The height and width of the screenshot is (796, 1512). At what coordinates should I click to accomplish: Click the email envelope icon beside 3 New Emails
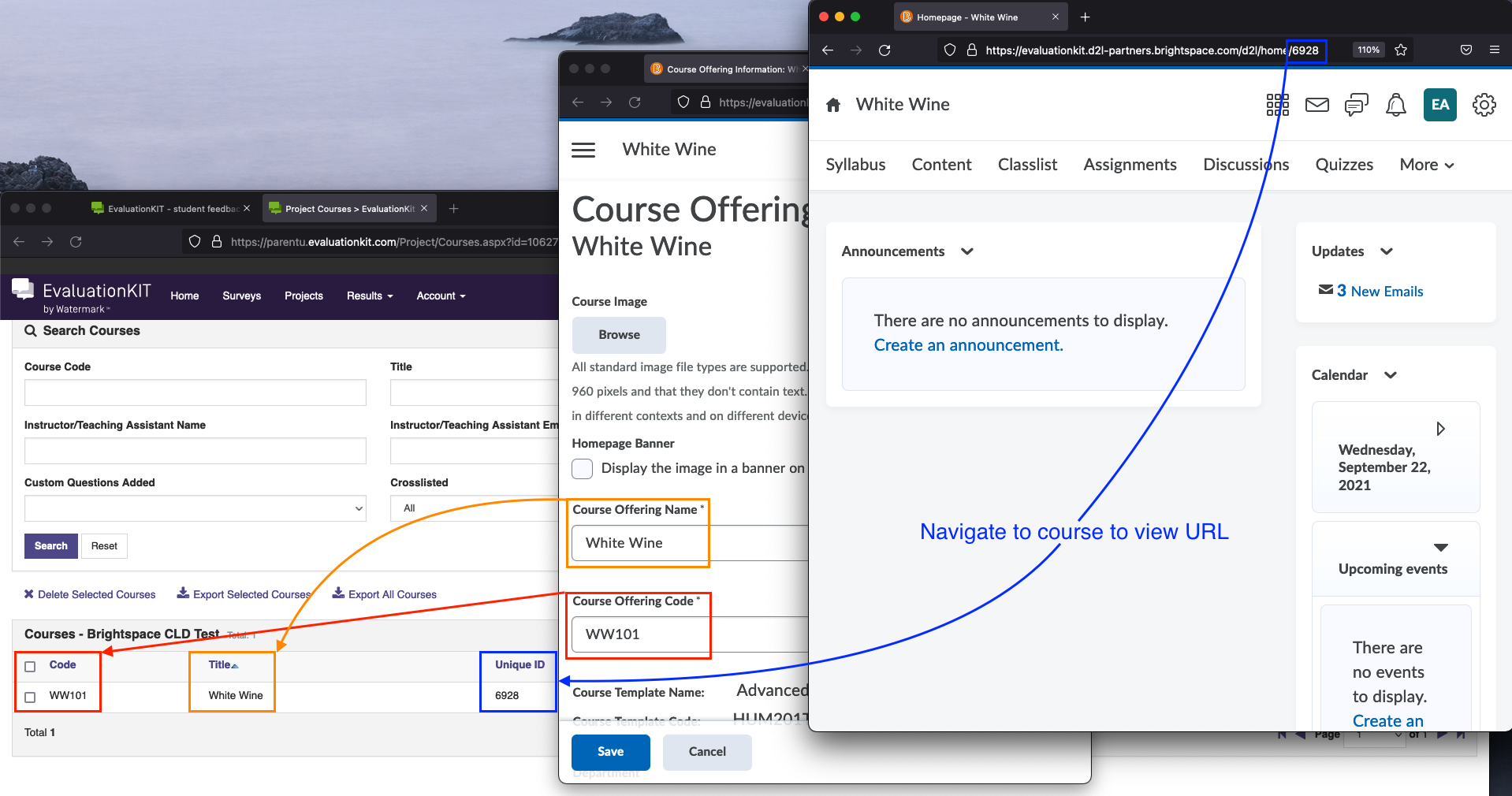tap(1325, 290)
